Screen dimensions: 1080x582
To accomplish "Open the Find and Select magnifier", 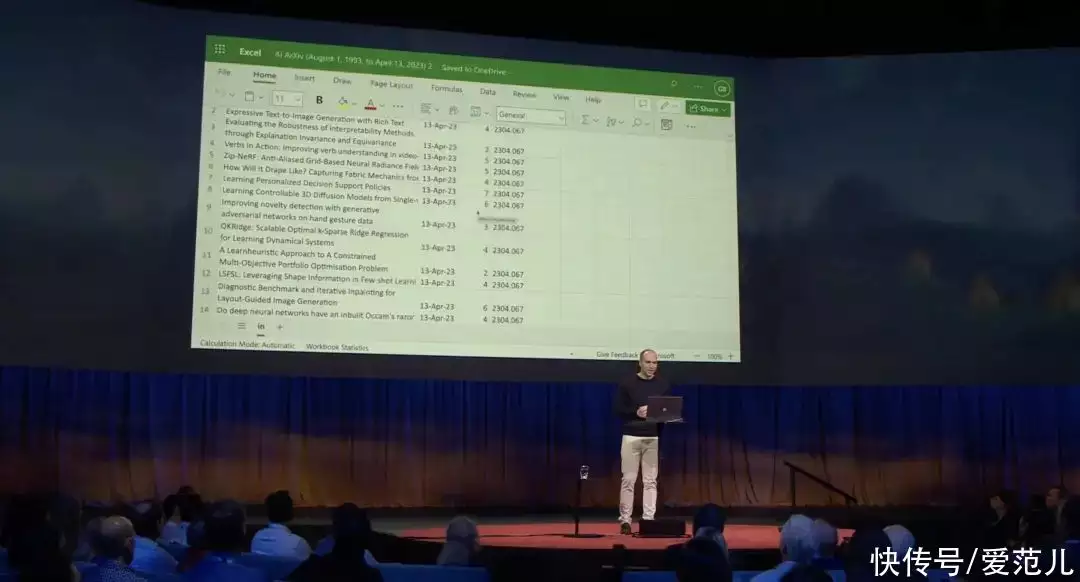I will [x=637, y=123].
